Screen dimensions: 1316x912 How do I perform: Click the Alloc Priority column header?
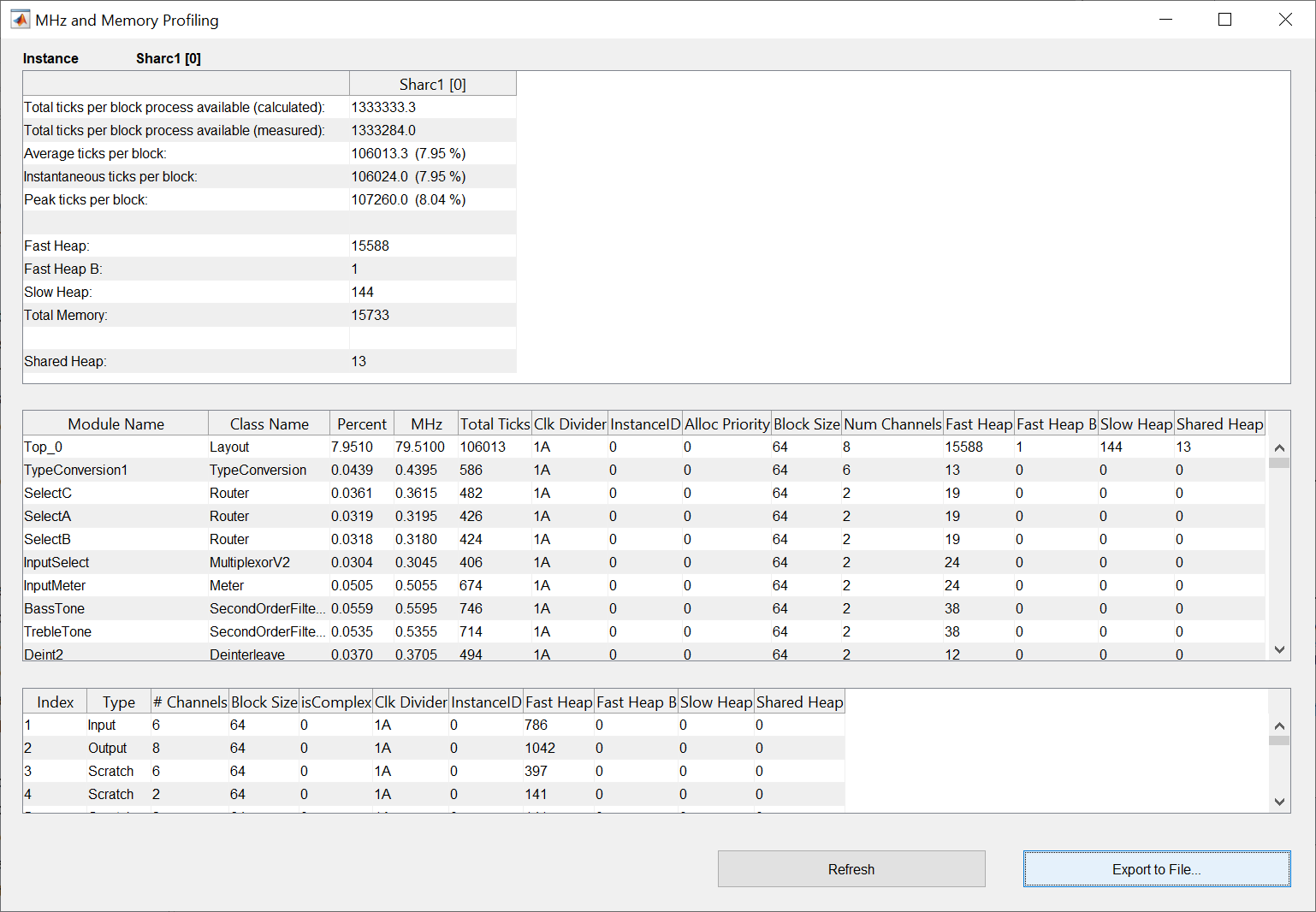coord(726,423)
